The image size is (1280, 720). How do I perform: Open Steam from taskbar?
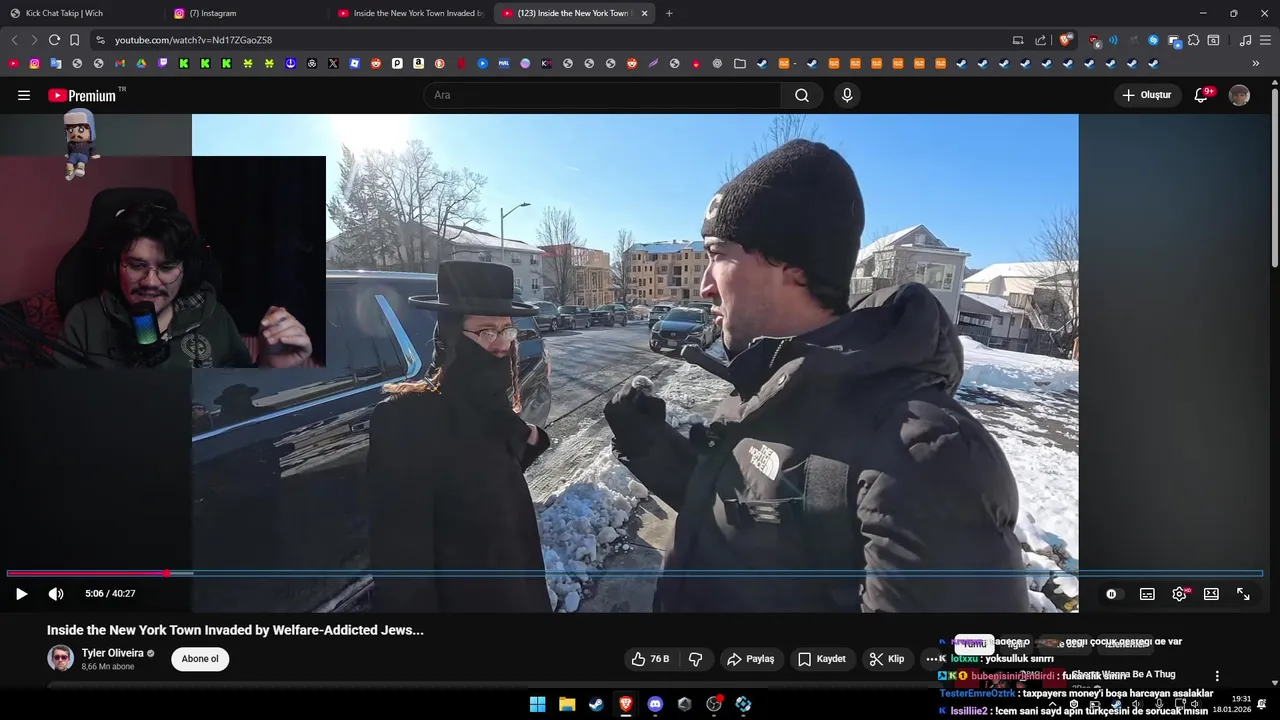tap(596, 704)
